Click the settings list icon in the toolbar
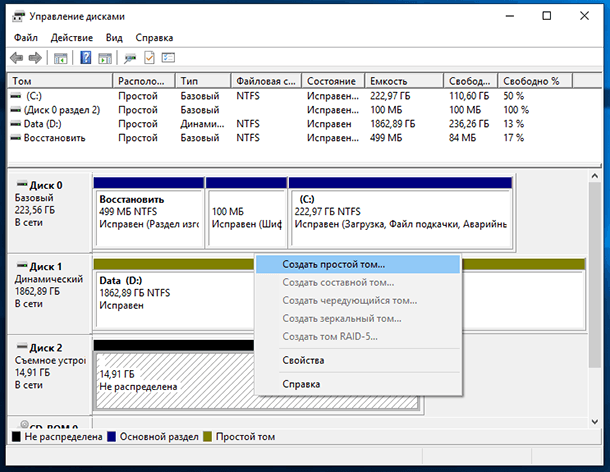The height and width of the screenshot is (472, 610). point(168,58)
